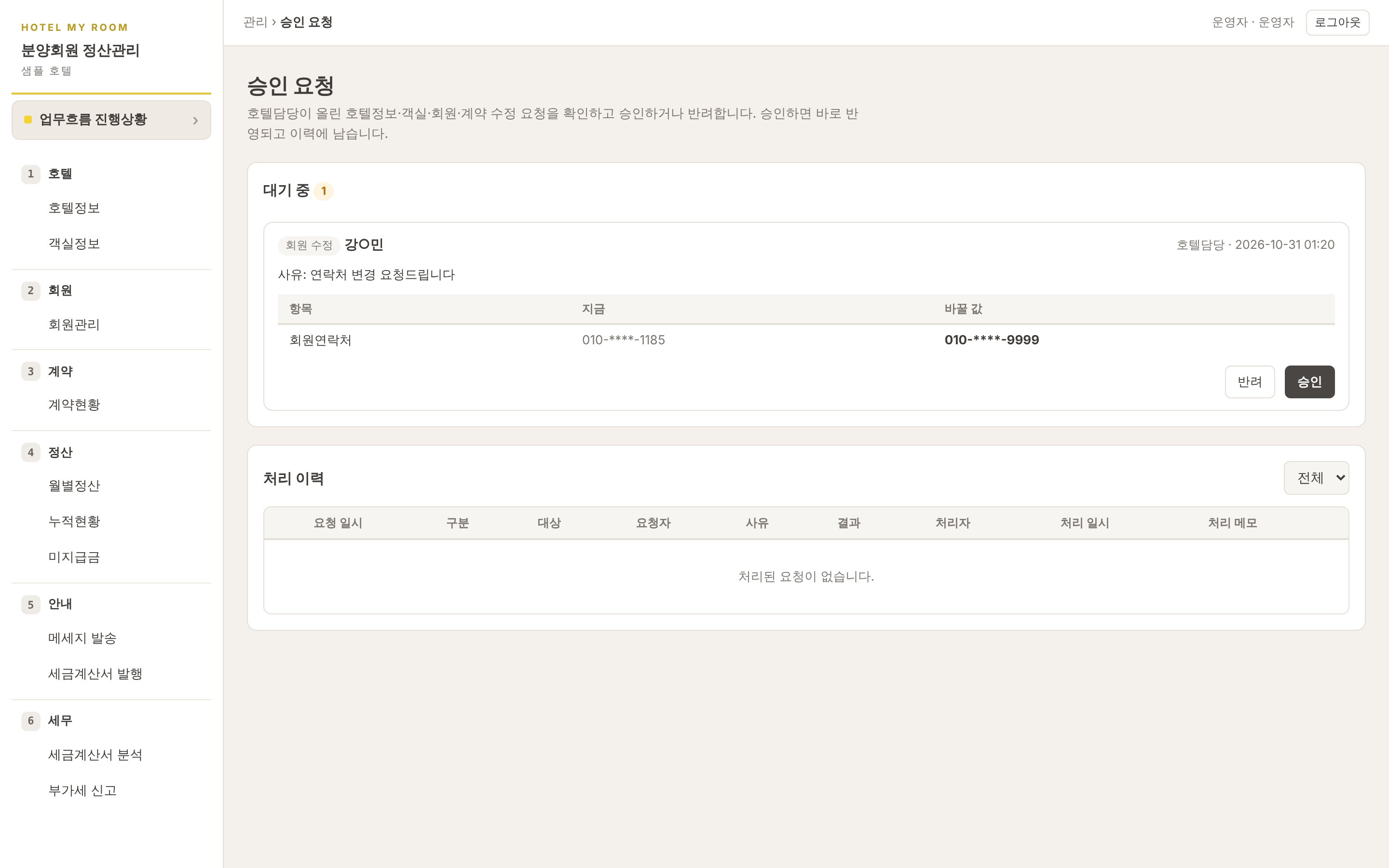Open 세금계산서 분석 in the sidebar
The image size is (1389, 868).
[x=95, y=755]
